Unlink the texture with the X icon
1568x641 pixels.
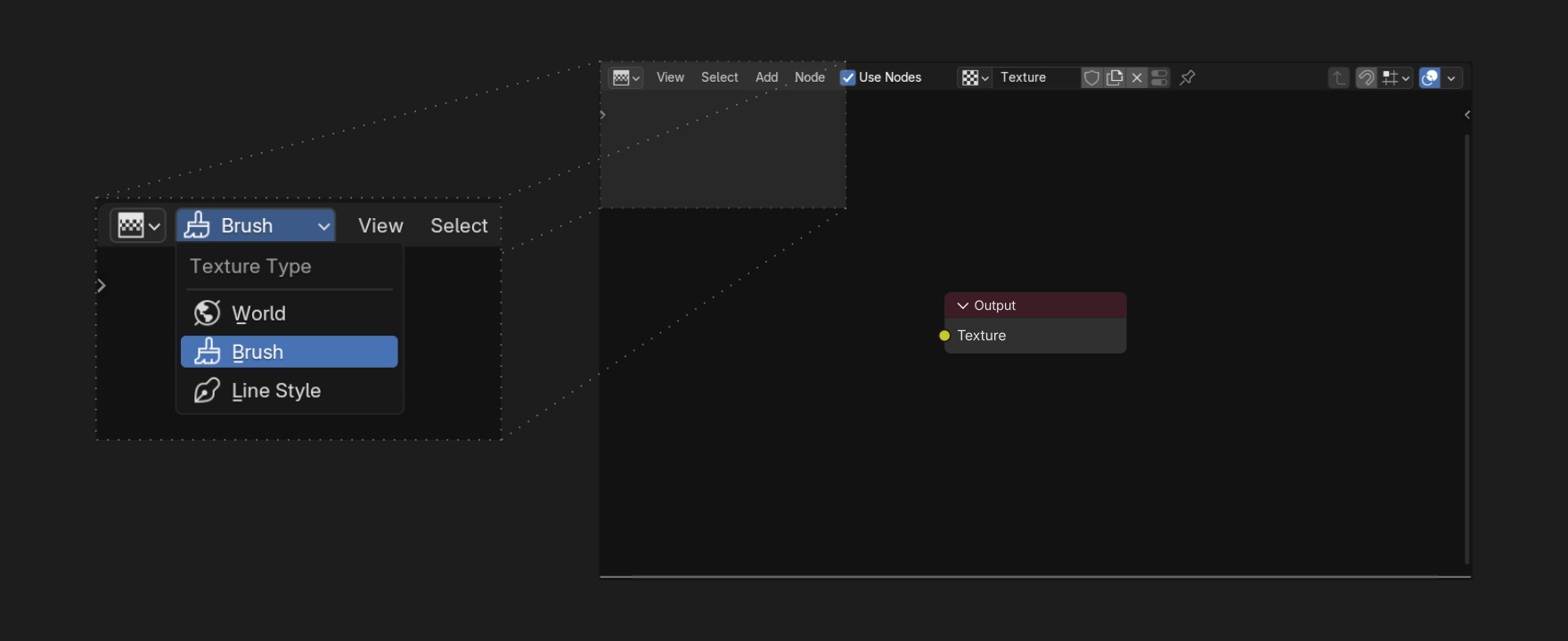pyautogui.click(x=1137, y=77)
